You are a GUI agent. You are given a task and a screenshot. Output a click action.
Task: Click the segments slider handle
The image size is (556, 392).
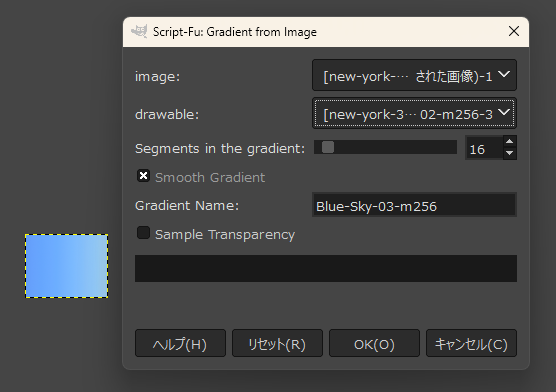(x=328, y=147)
